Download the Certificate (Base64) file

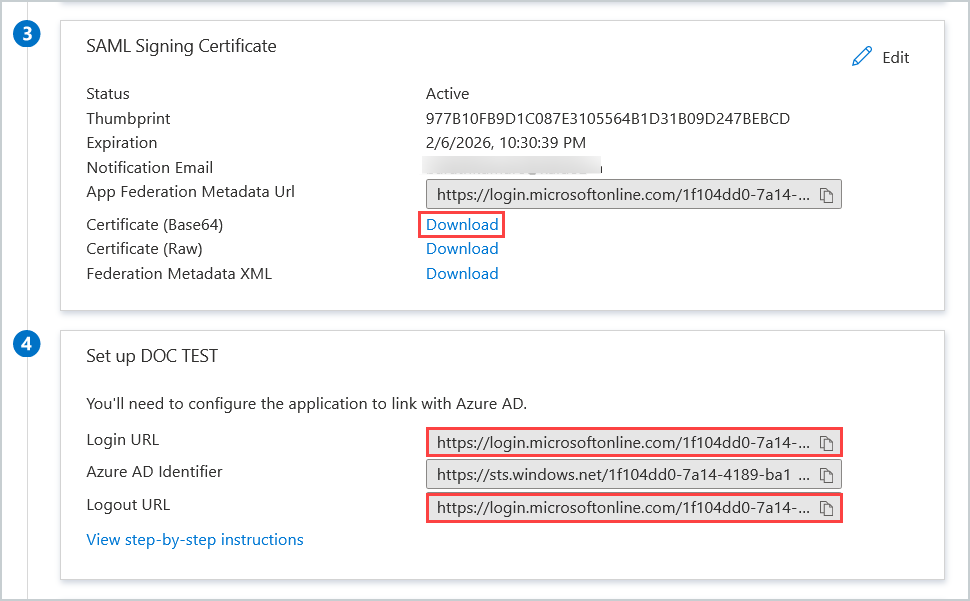pyautogui.click(x=462, y=225)
